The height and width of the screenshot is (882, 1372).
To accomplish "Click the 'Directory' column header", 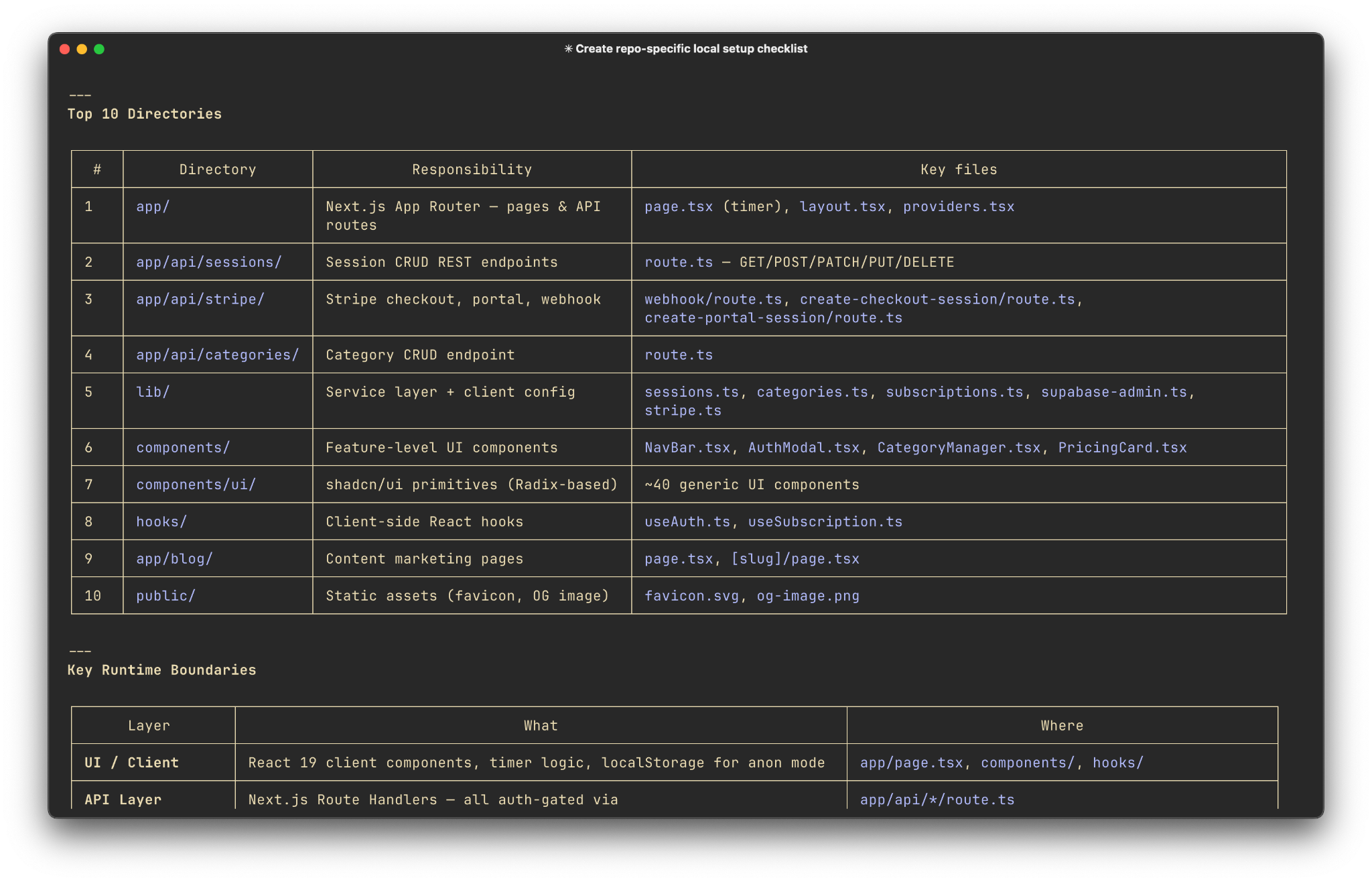I will tap(218, 170).
